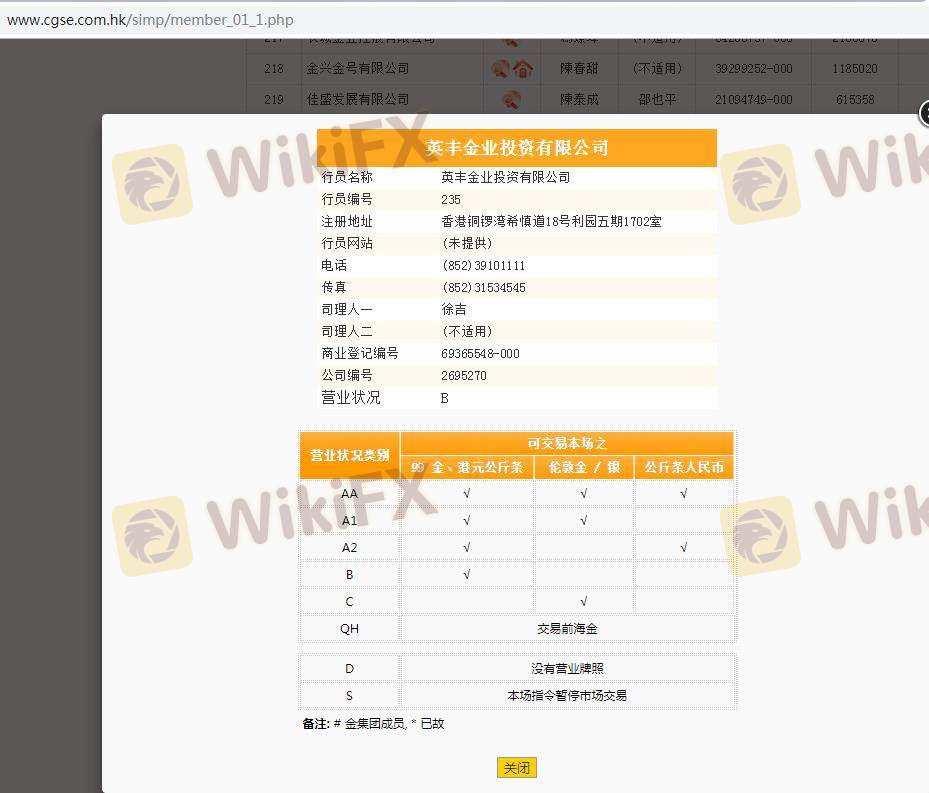The width and height of the screenshot is (929, 793).
Task: Click the 没有营业牌照 cell in row D
Action: coord(567,669)
